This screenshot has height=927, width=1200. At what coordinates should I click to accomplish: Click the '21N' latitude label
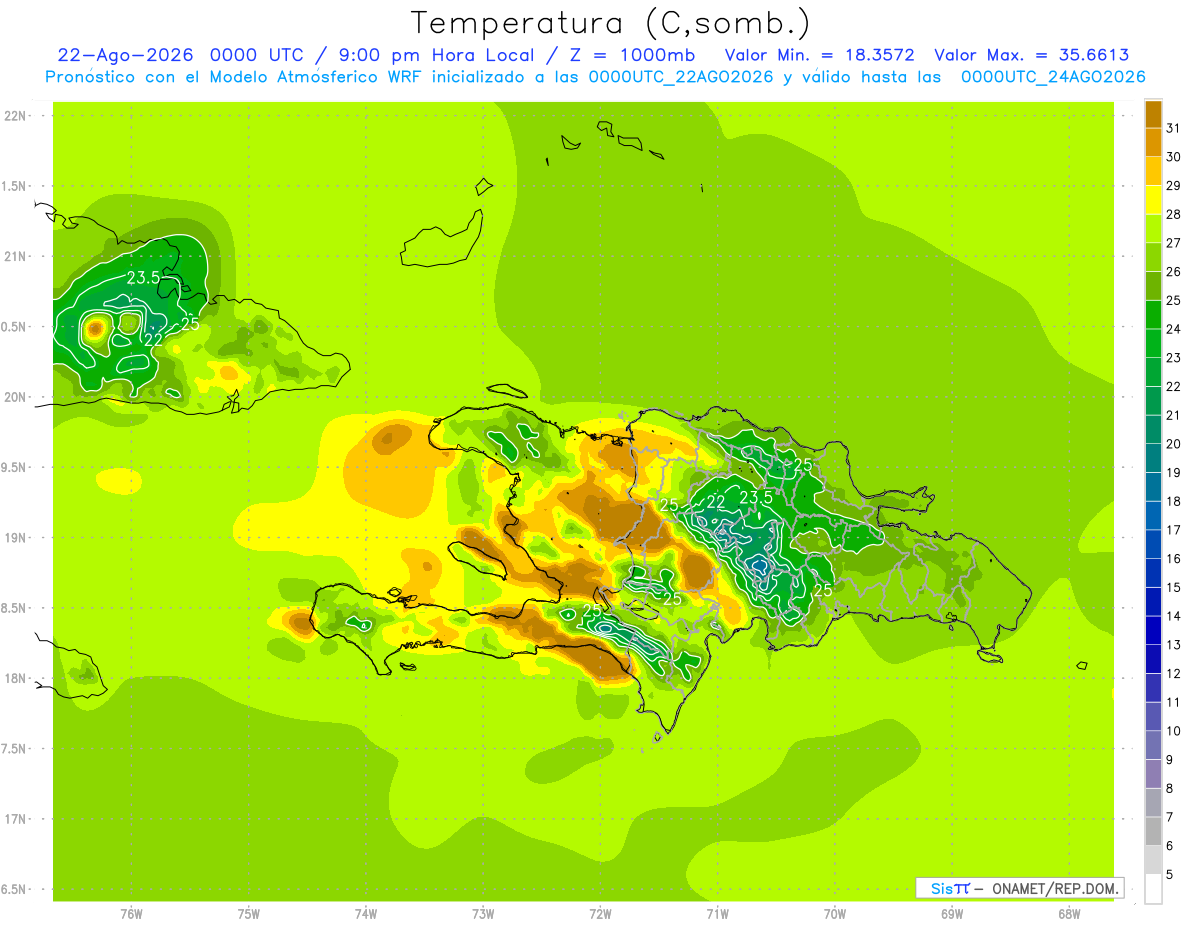[x=17, y=257]
